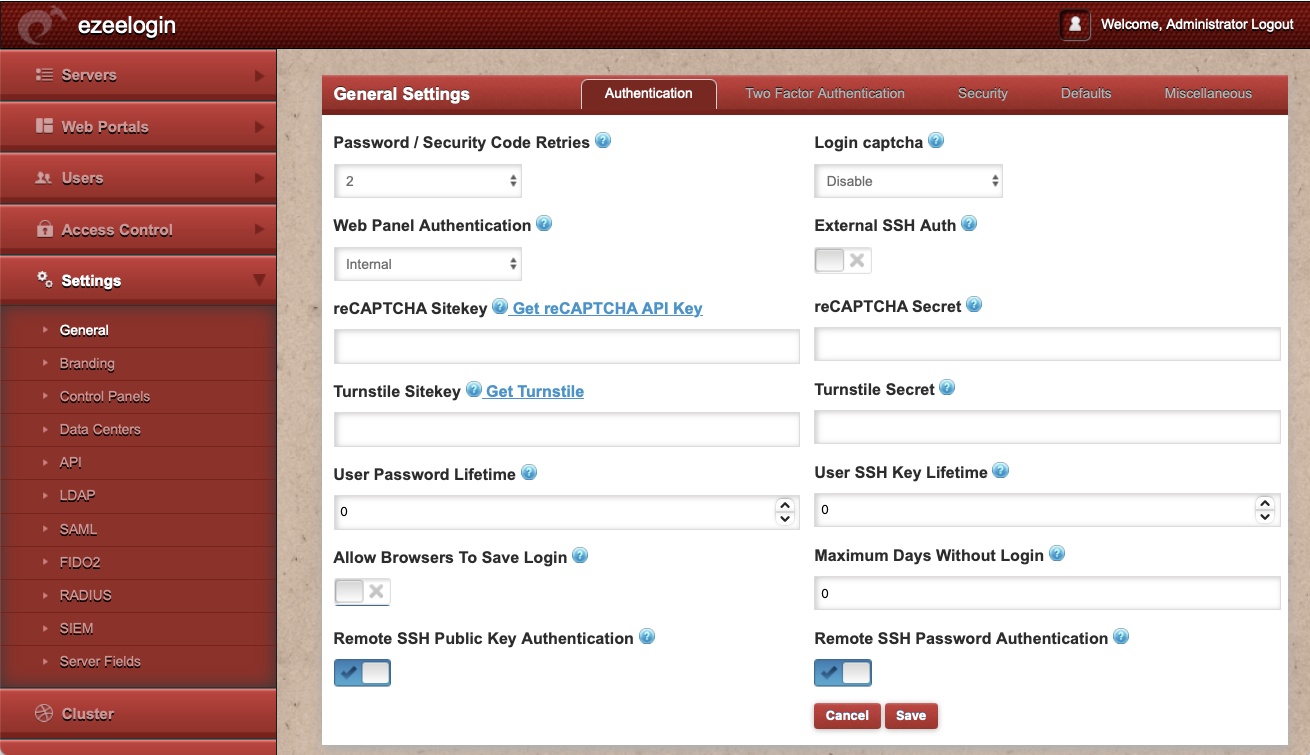Disable Remote SSH Password Authentication switch
Image resolution: width=1310 pixels, height=755 pixels.
coord(843,673)
